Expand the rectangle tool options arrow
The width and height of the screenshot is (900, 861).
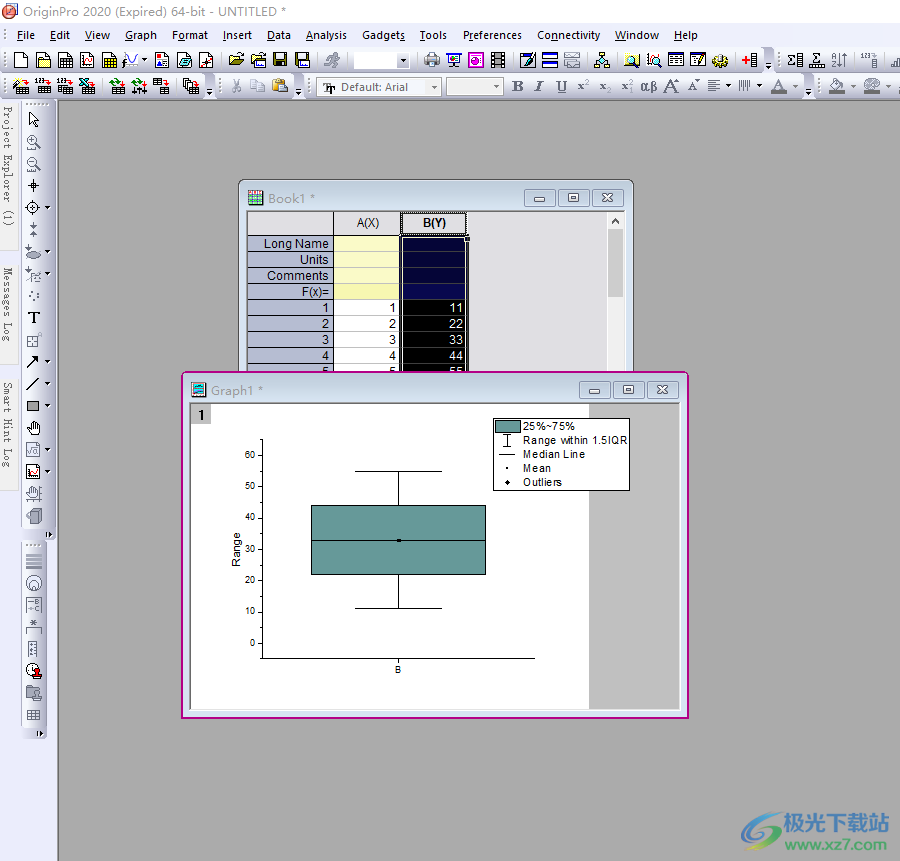click(x=47, y=406)
